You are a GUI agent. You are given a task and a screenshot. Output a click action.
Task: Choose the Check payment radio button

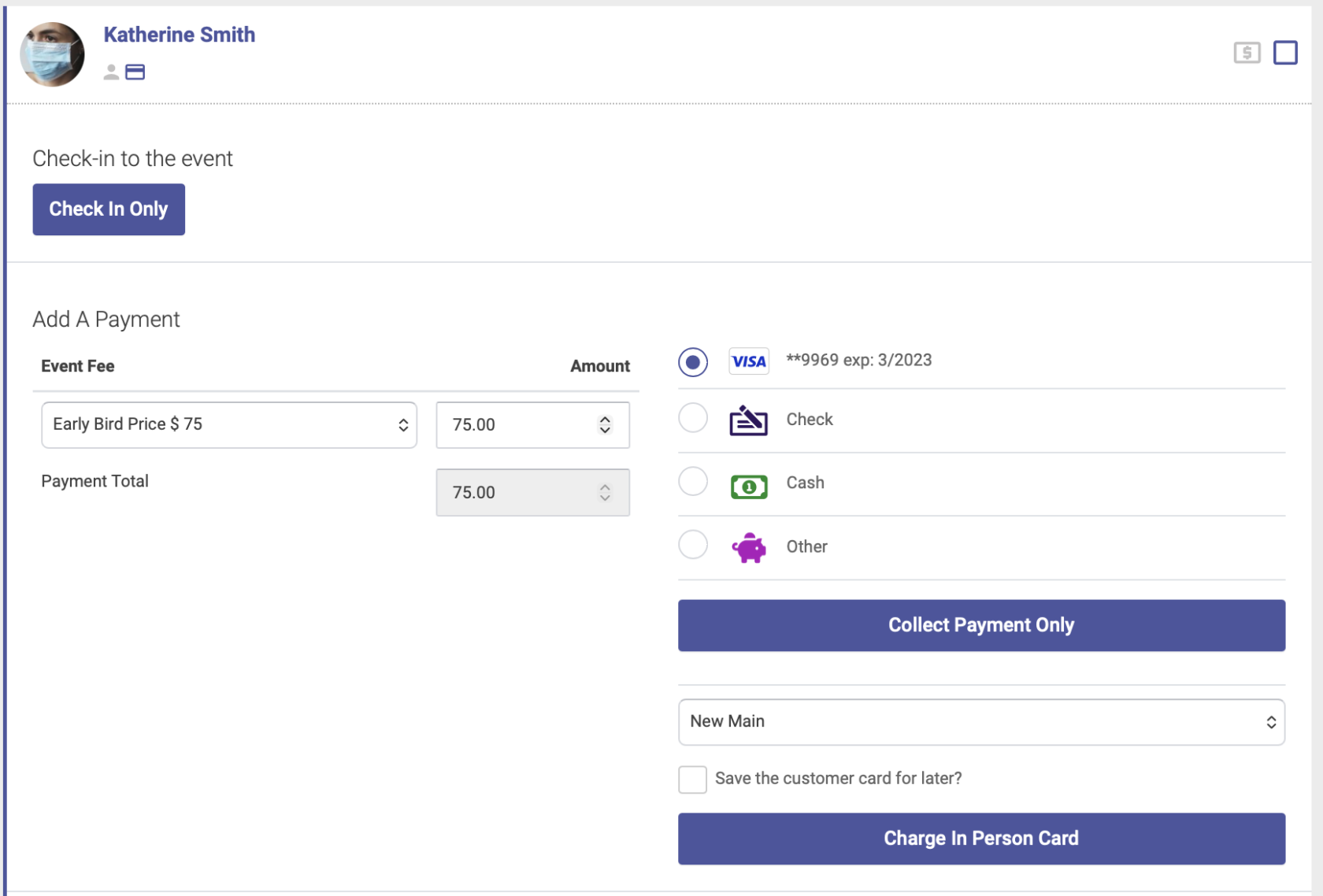click(693, 417)
